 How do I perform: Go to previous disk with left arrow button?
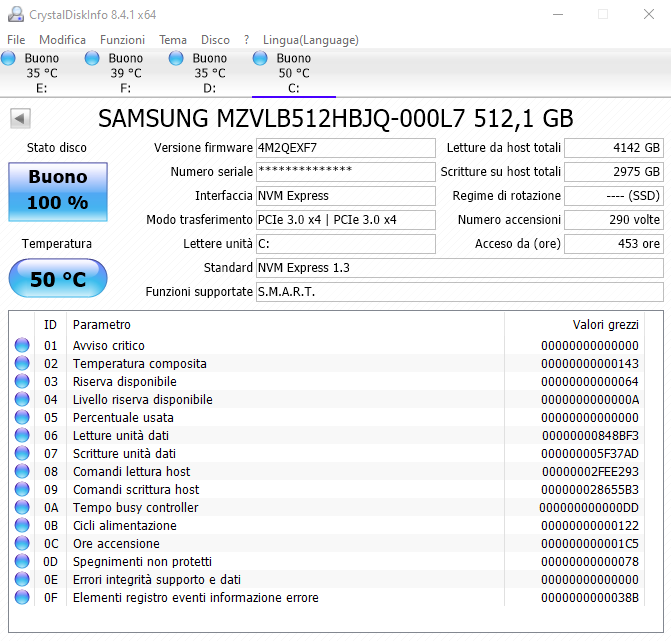(20, 119)
